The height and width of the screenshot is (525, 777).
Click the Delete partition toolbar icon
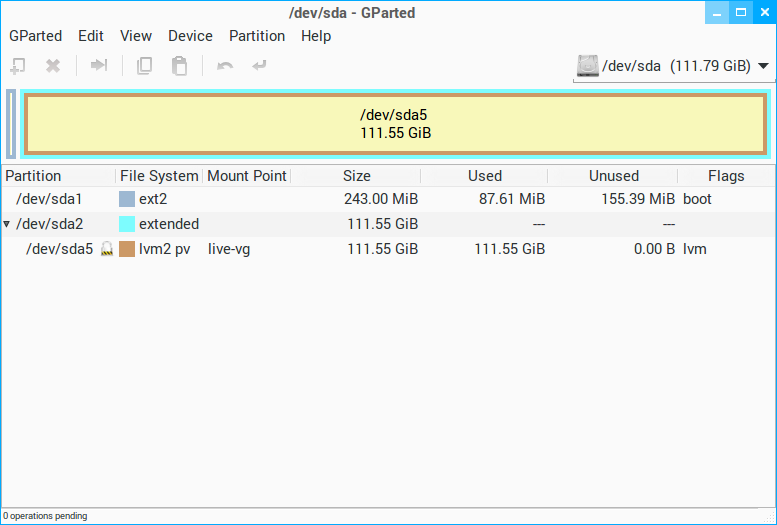click(53, 66)
